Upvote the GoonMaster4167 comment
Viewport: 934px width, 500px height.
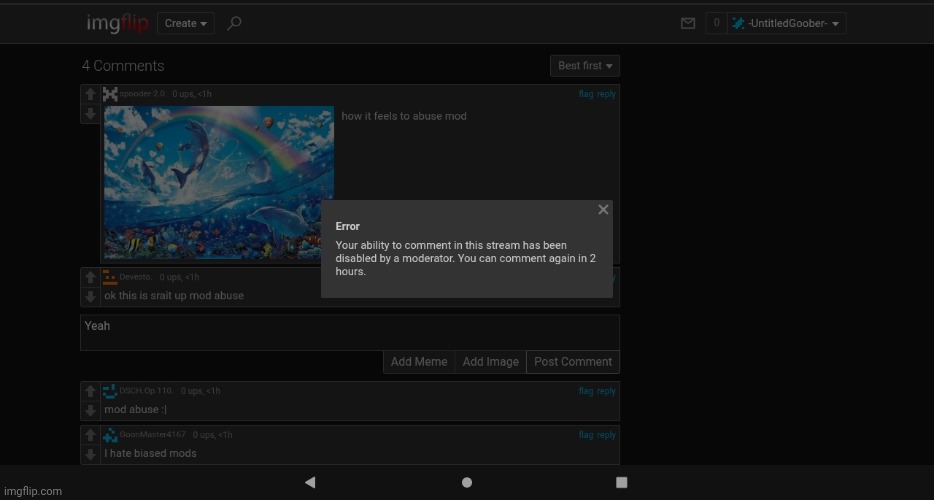pos(90,435)
